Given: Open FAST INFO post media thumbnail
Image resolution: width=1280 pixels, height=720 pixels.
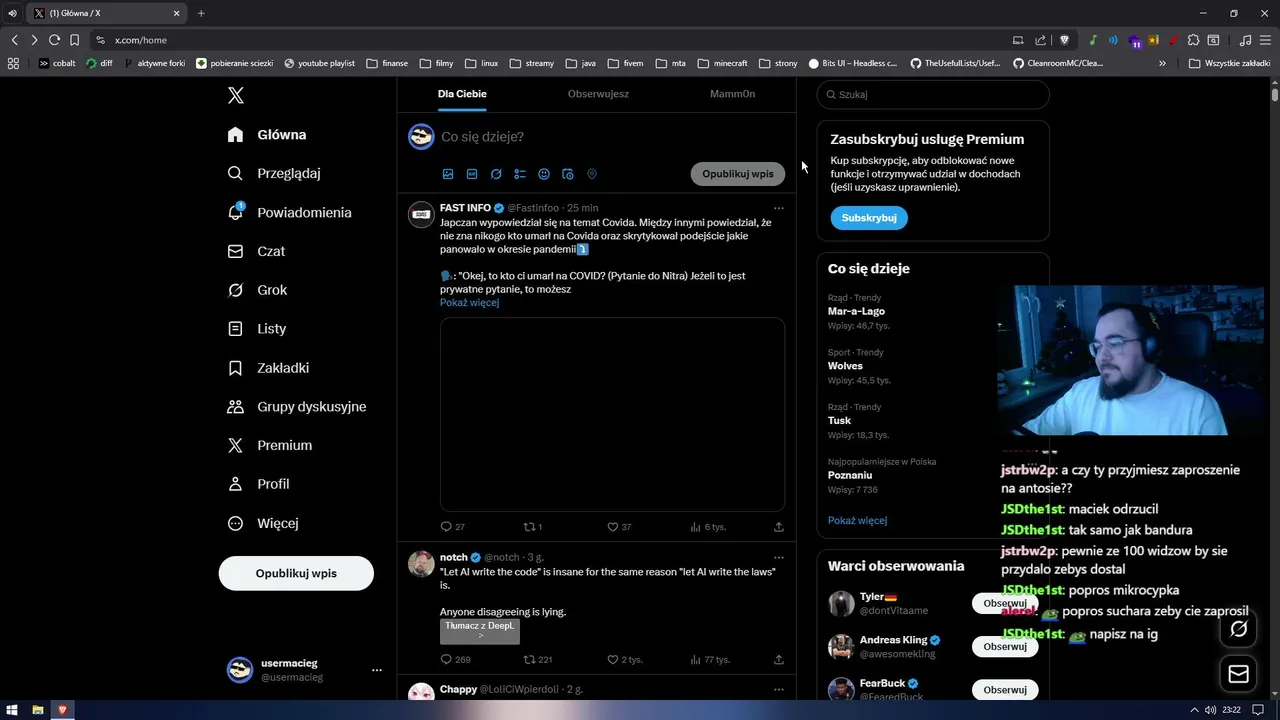Looking at the screenshot, I should [612, 415].
